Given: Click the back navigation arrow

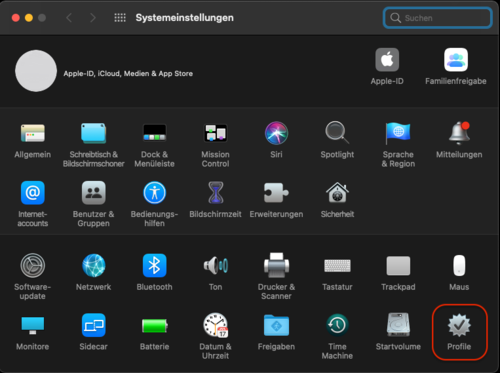Looking at the screenshot, I should point(69,18).
